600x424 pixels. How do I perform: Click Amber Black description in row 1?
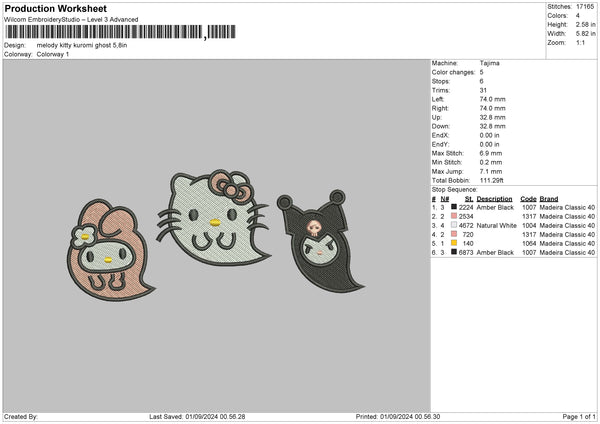(495, 207)
